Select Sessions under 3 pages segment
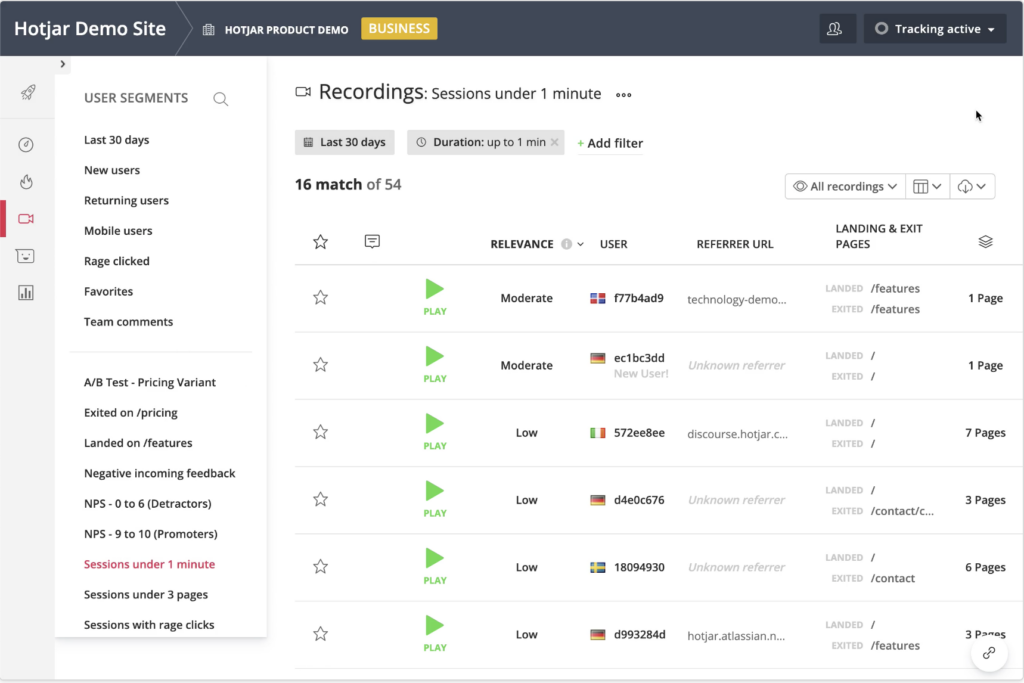 (146, 595)
